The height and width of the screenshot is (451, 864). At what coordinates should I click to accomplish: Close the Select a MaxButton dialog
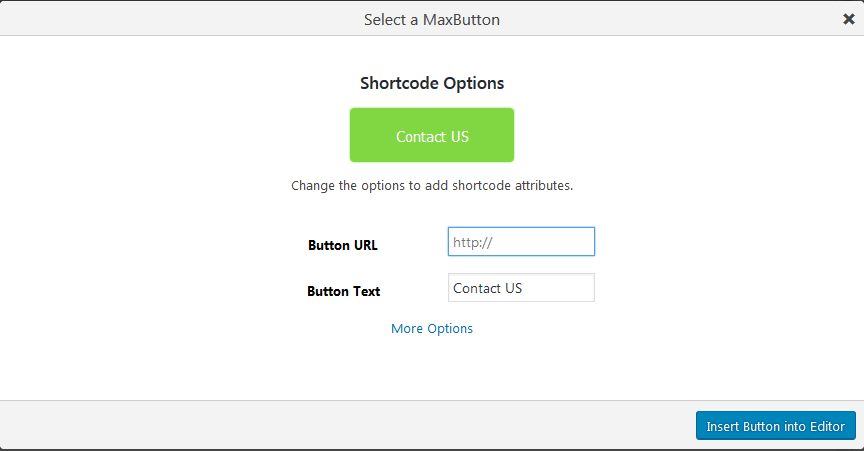849,19
